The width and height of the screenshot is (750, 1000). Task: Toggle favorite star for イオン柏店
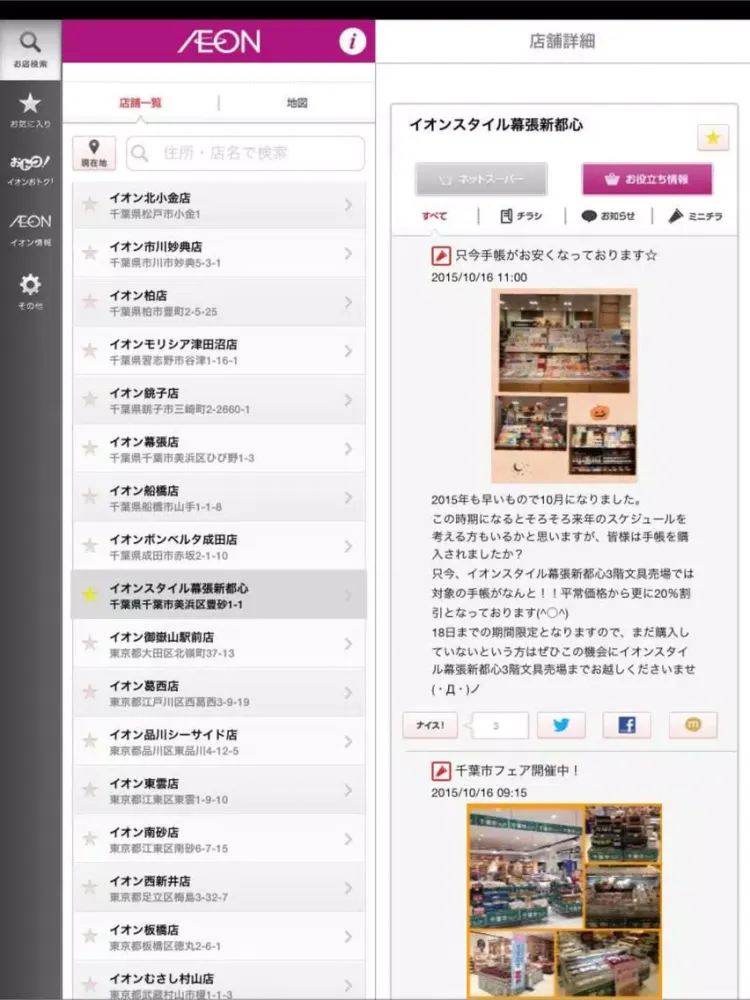(90, 302)
